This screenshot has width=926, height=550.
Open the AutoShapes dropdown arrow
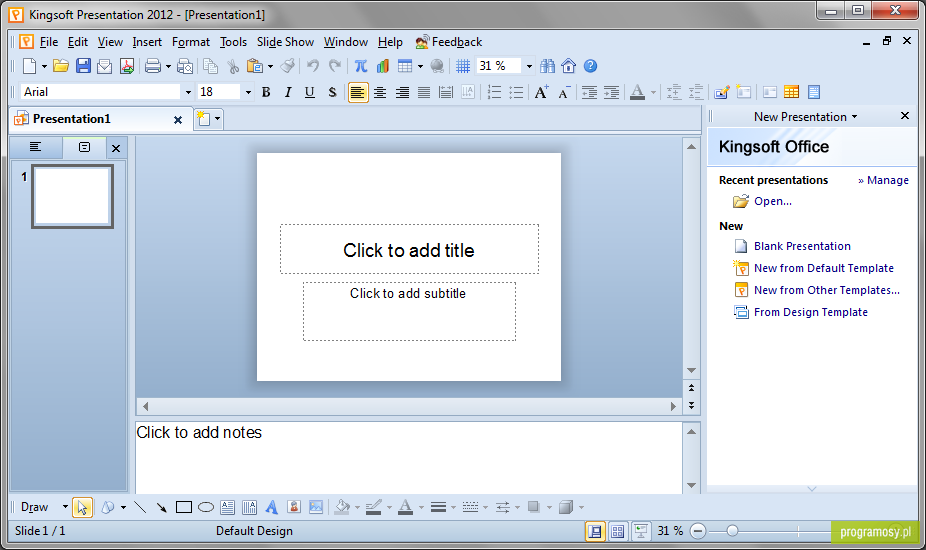(x=123, y=507)
